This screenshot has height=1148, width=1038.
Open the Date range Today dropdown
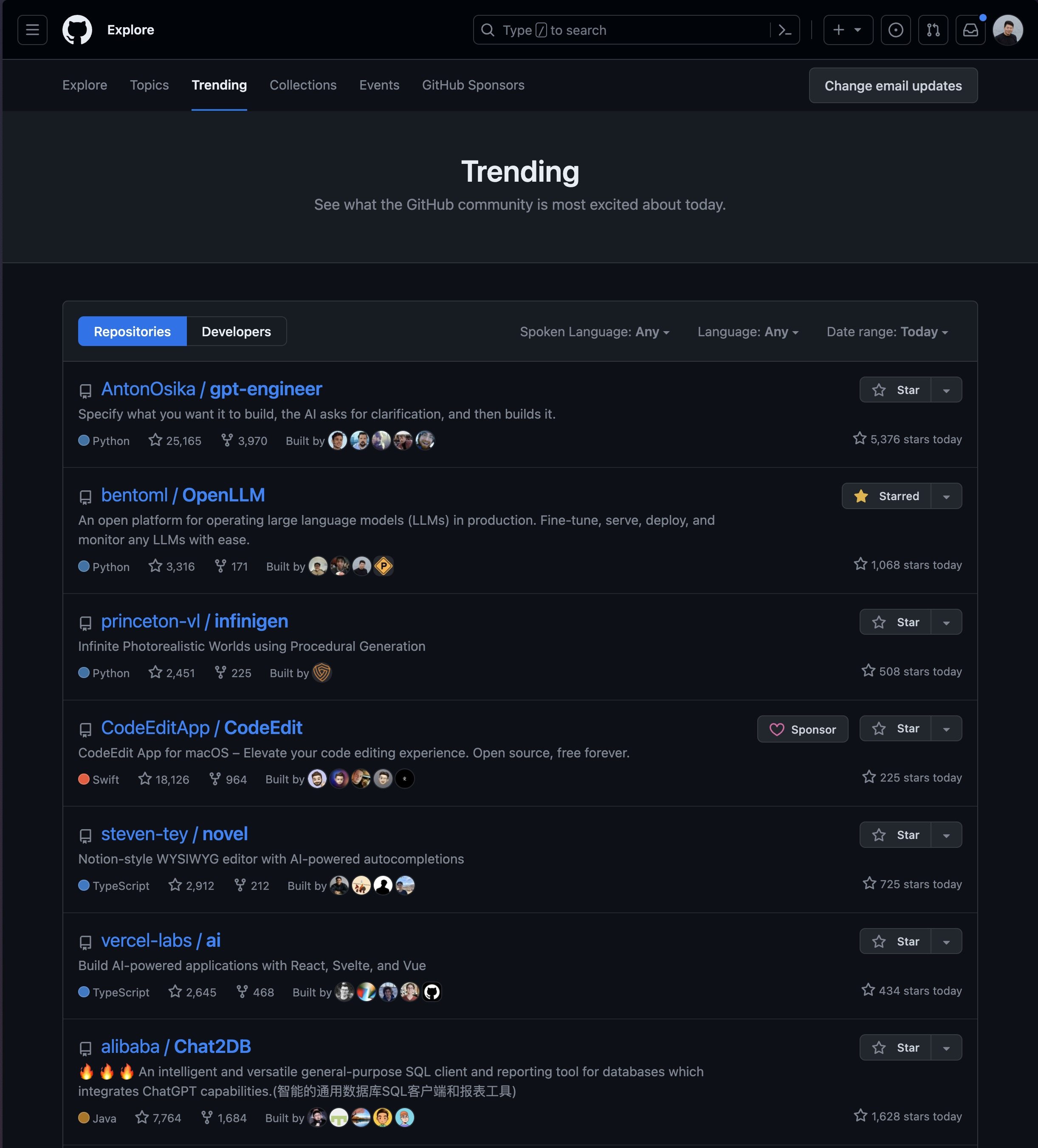[x=887, y=332]
